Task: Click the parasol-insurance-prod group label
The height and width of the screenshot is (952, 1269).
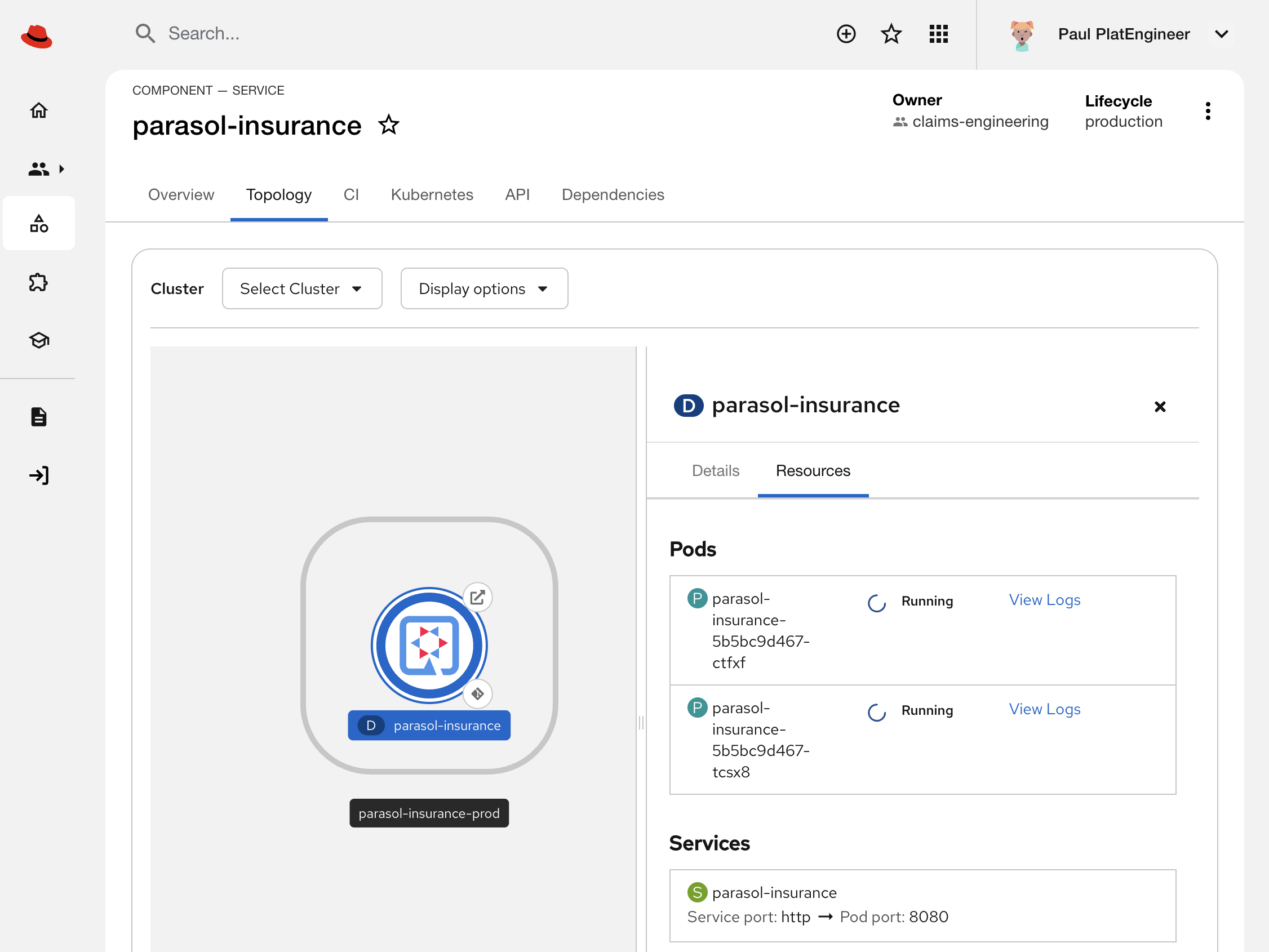Action: pyautogui.click(x=429, y=813)
